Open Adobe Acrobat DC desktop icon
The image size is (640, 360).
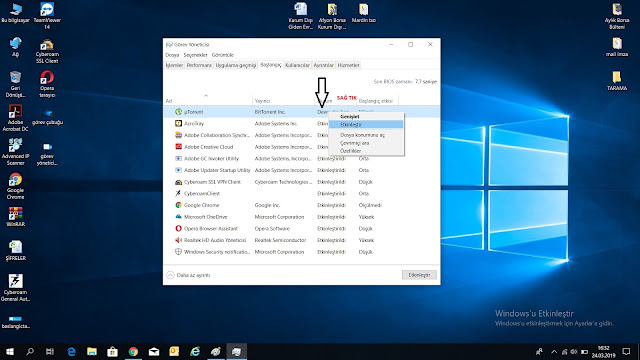pos(16,118)
